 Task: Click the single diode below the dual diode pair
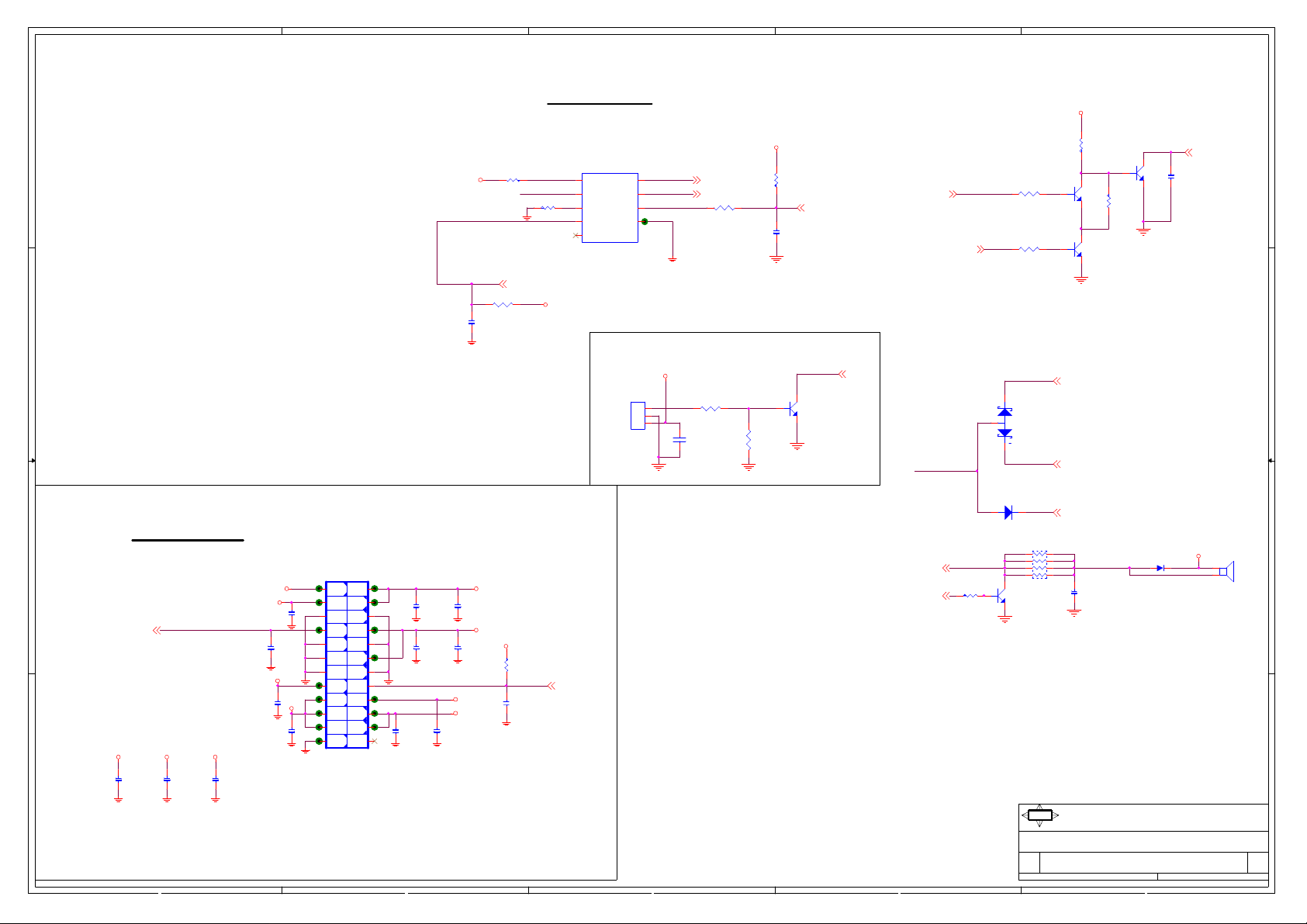tap(1008, 512)
